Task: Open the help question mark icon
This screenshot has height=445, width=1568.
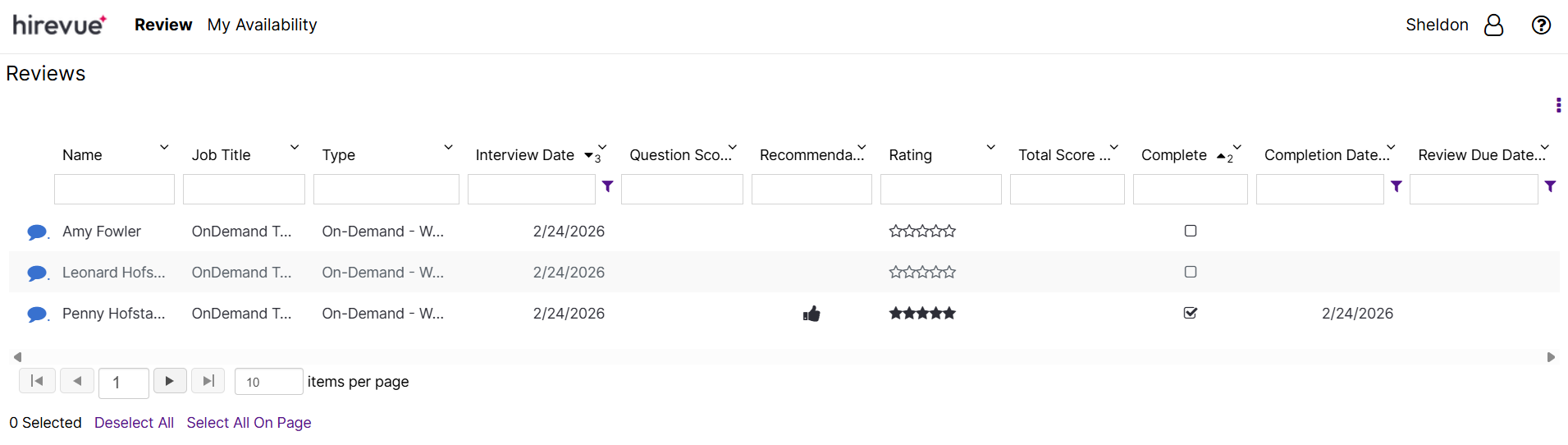Action: tap(1541, 25)
